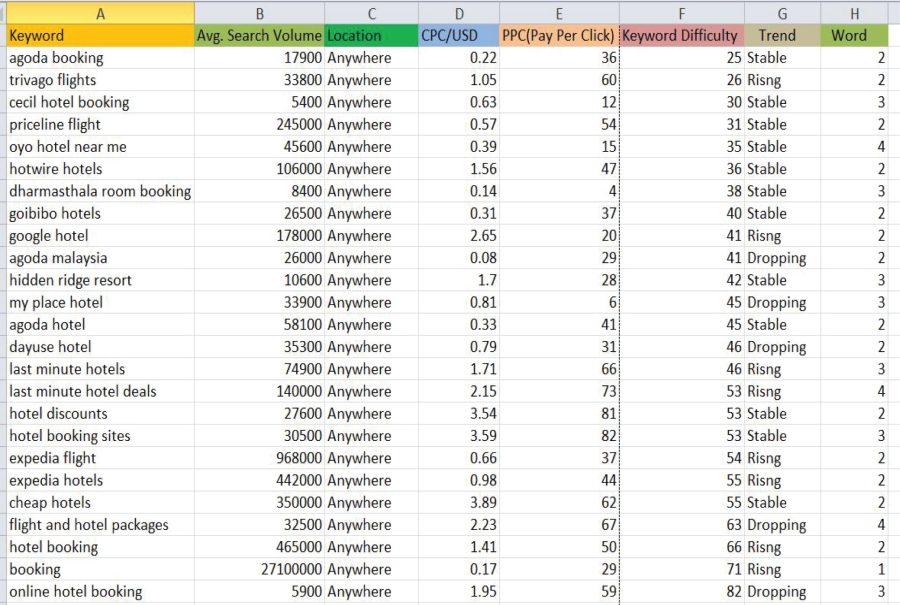
Task: Click word count 4 for oyo hotel row
Action: point(854,147)
